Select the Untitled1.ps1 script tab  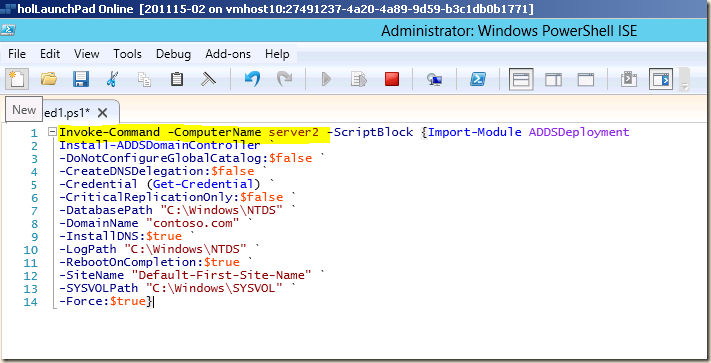pos(67,112)
